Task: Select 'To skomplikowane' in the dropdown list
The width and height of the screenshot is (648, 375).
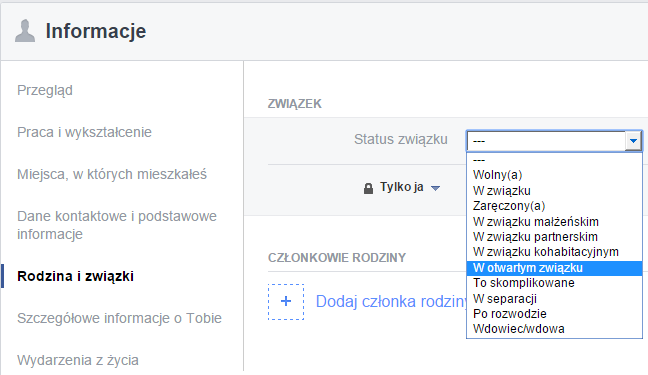Action: (x=554, y=283)
